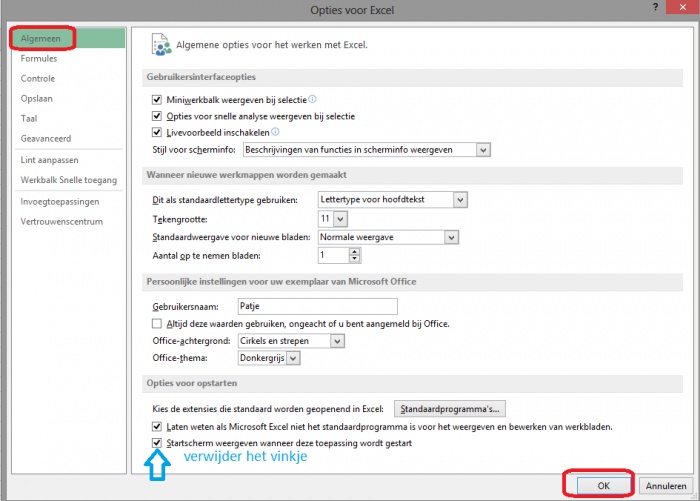Click the Wanneer nieuwe werkmappen worden gemaakt header
700x501 pixels.
click(x=412, y=175)
